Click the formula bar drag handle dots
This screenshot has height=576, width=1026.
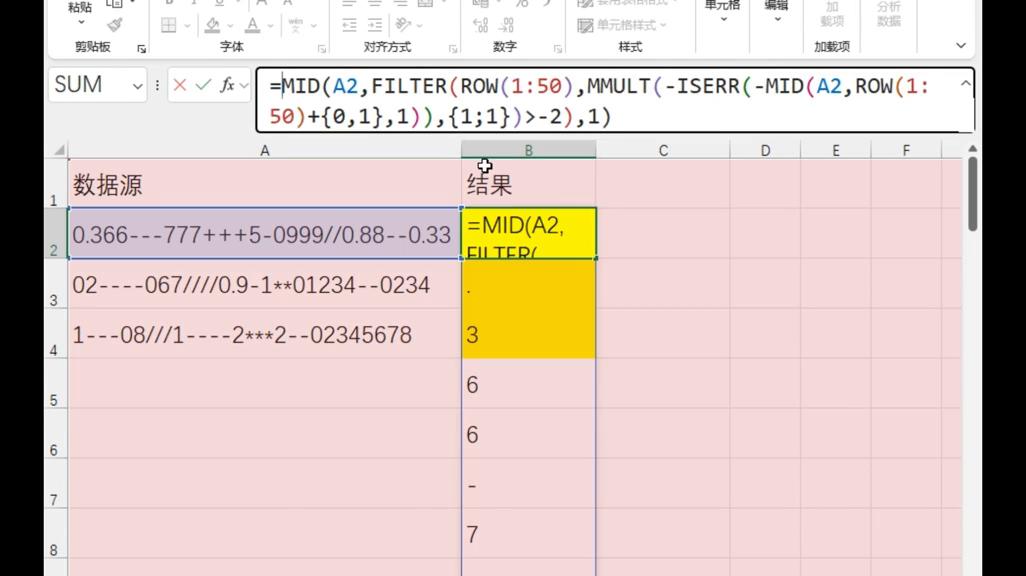point(157,85)
